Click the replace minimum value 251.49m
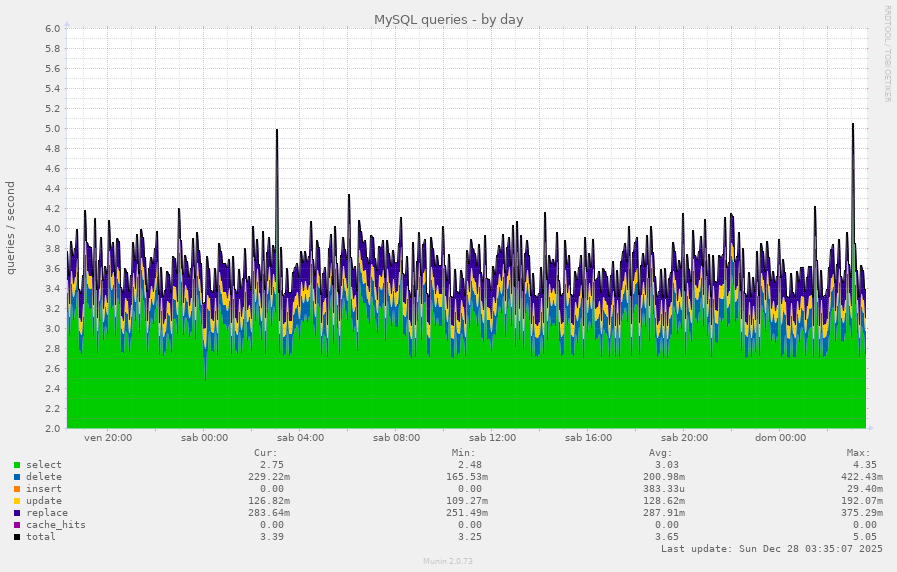897x572 pixels. (467, 513)
